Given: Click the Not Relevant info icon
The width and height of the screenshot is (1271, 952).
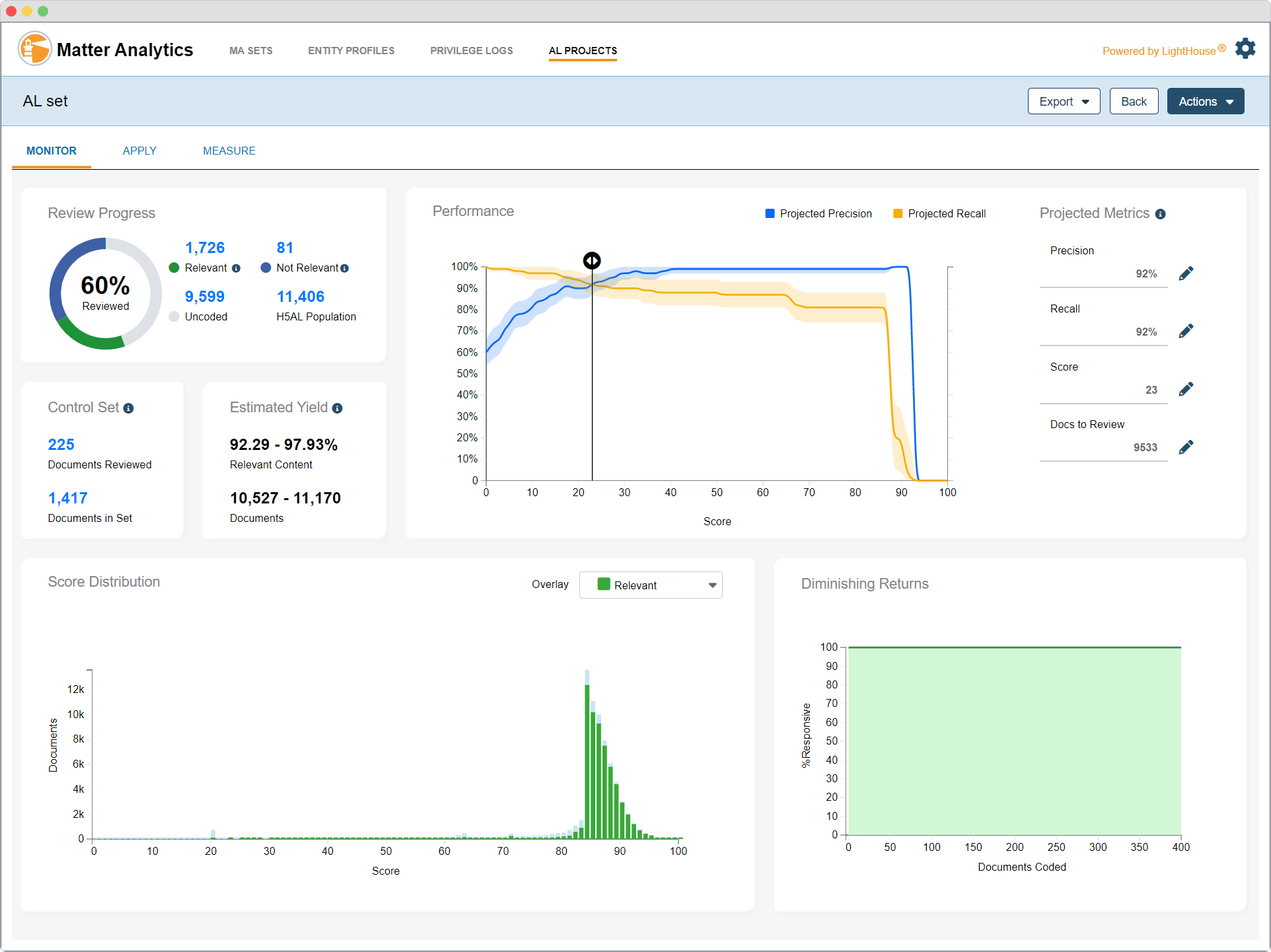Looking at the screenshot, I should (344, 268).
